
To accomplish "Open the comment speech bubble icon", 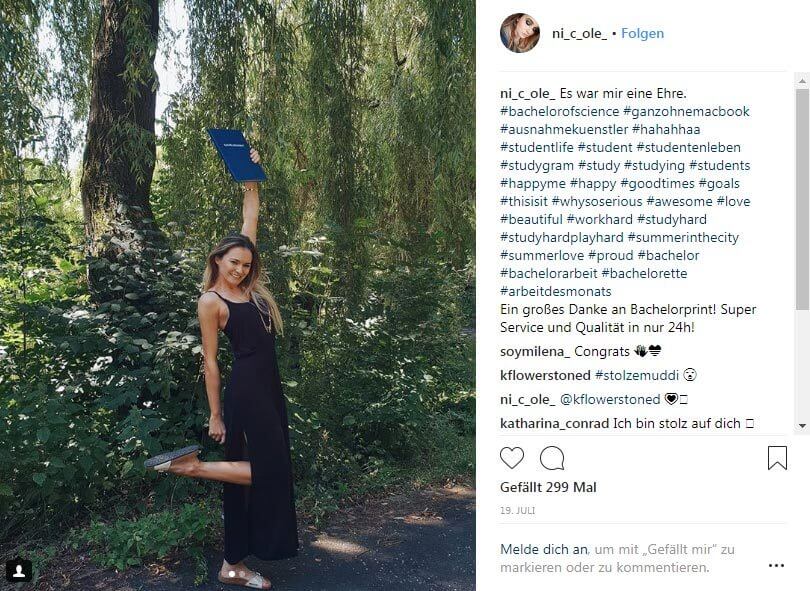I will click(552, 458).
